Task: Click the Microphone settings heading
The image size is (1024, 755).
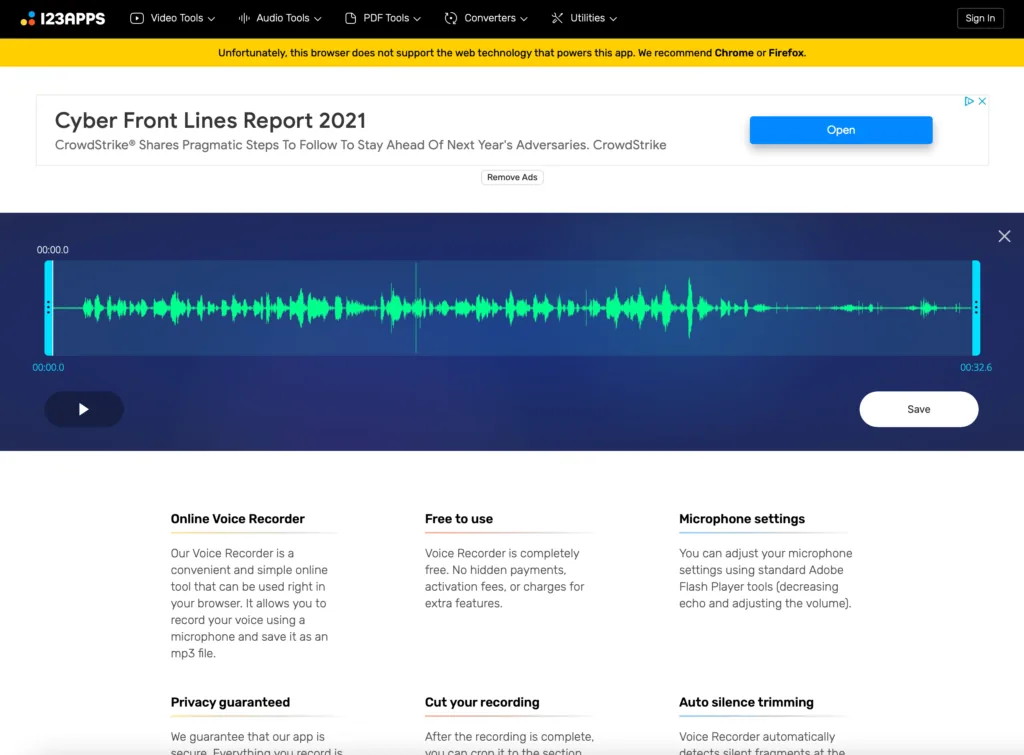Action: pyautogui.click(x=742, y=519)
